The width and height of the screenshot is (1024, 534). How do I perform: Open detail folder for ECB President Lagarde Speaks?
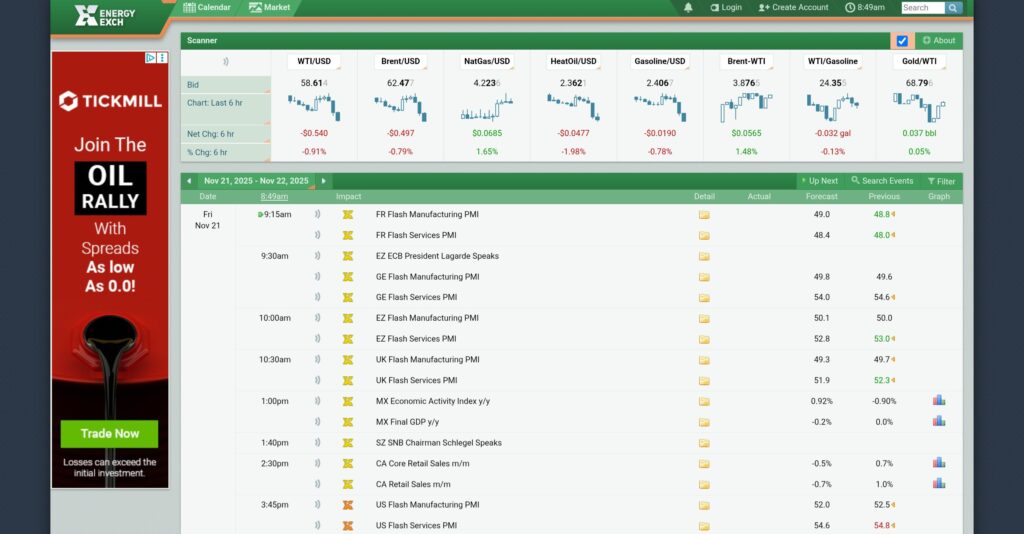(704, 257)
